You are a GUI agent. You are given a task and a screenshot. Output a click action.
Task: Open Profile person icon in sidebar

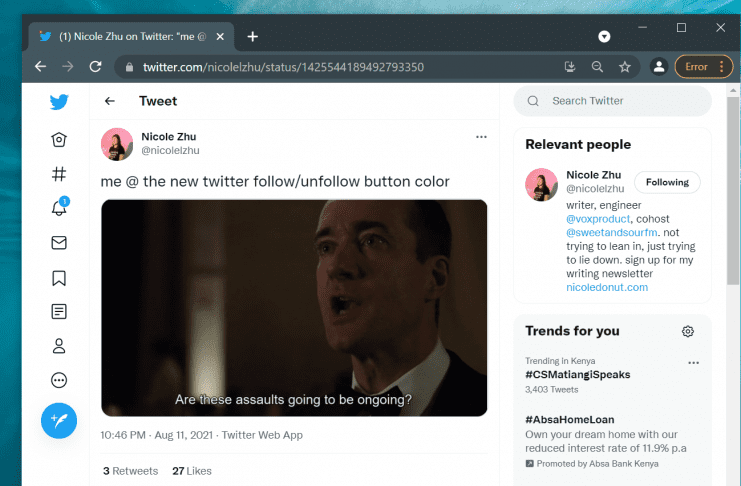click(x=59, y=346)
